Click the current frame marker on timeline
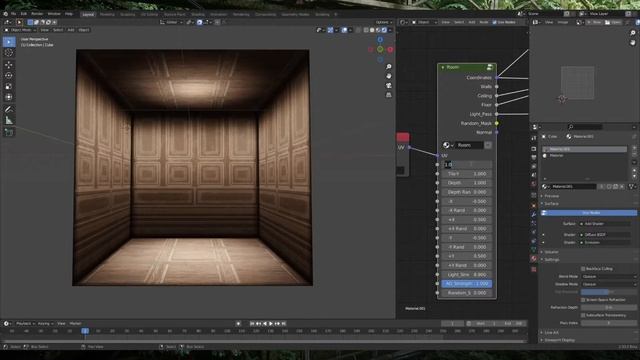Screen dimensions: 640x360 [85, 331]
